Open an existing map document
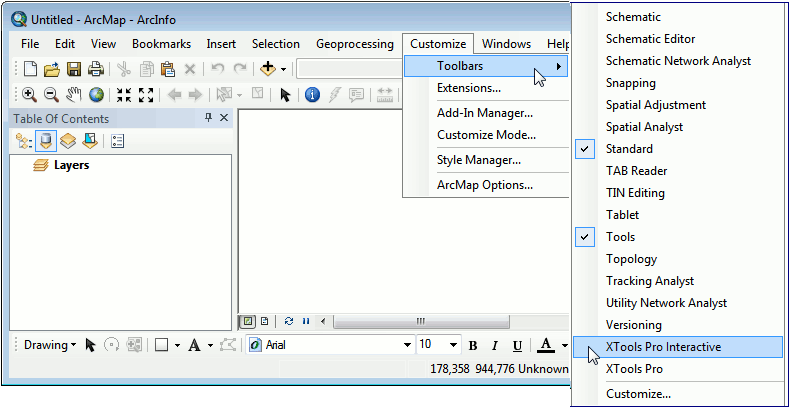The width and height of the screenshot is (793, 409). (x=52, y=68)
